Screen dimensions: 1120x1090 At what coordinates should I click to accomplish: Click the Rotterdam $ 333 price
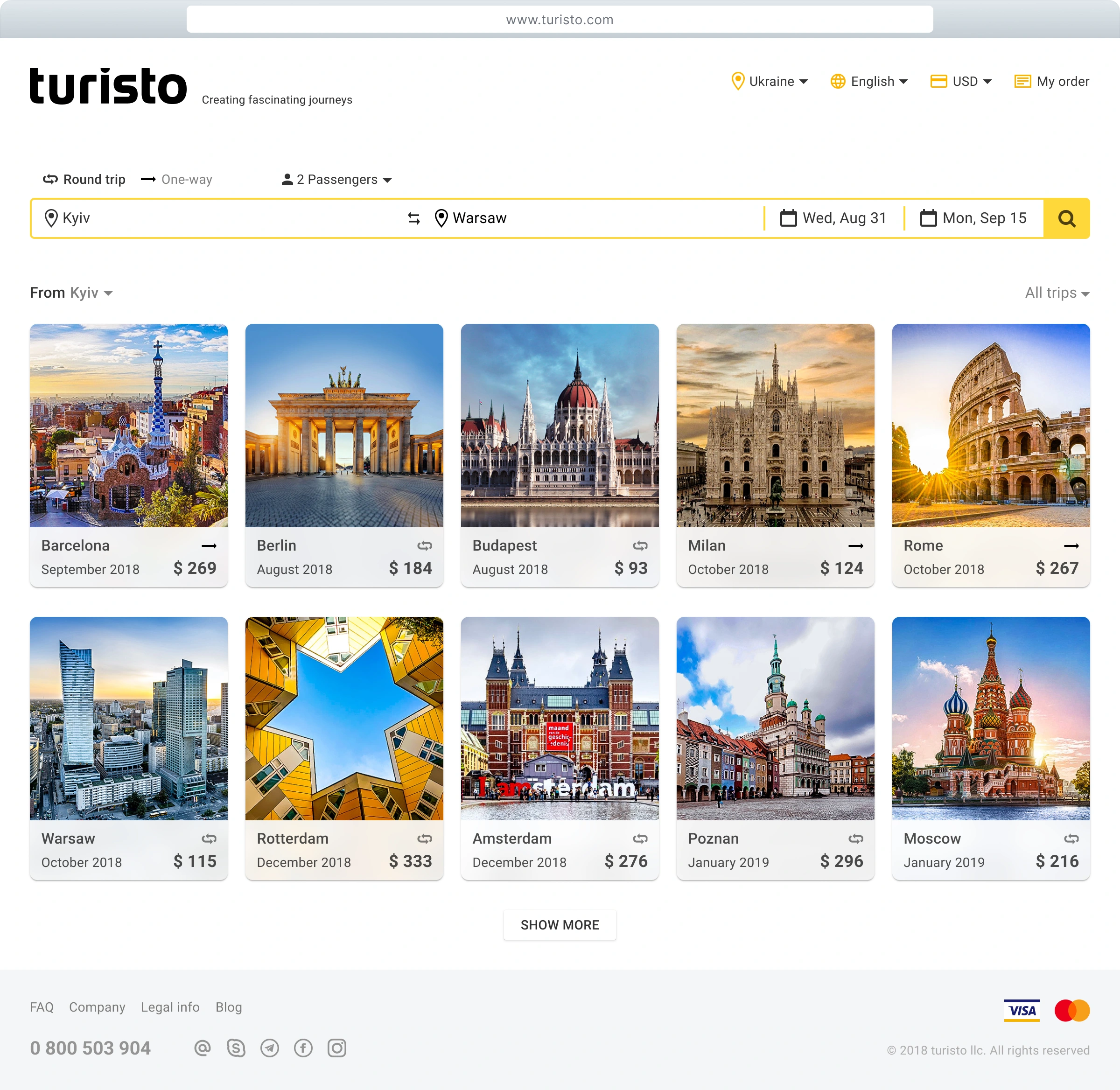[x=410, y=861]
